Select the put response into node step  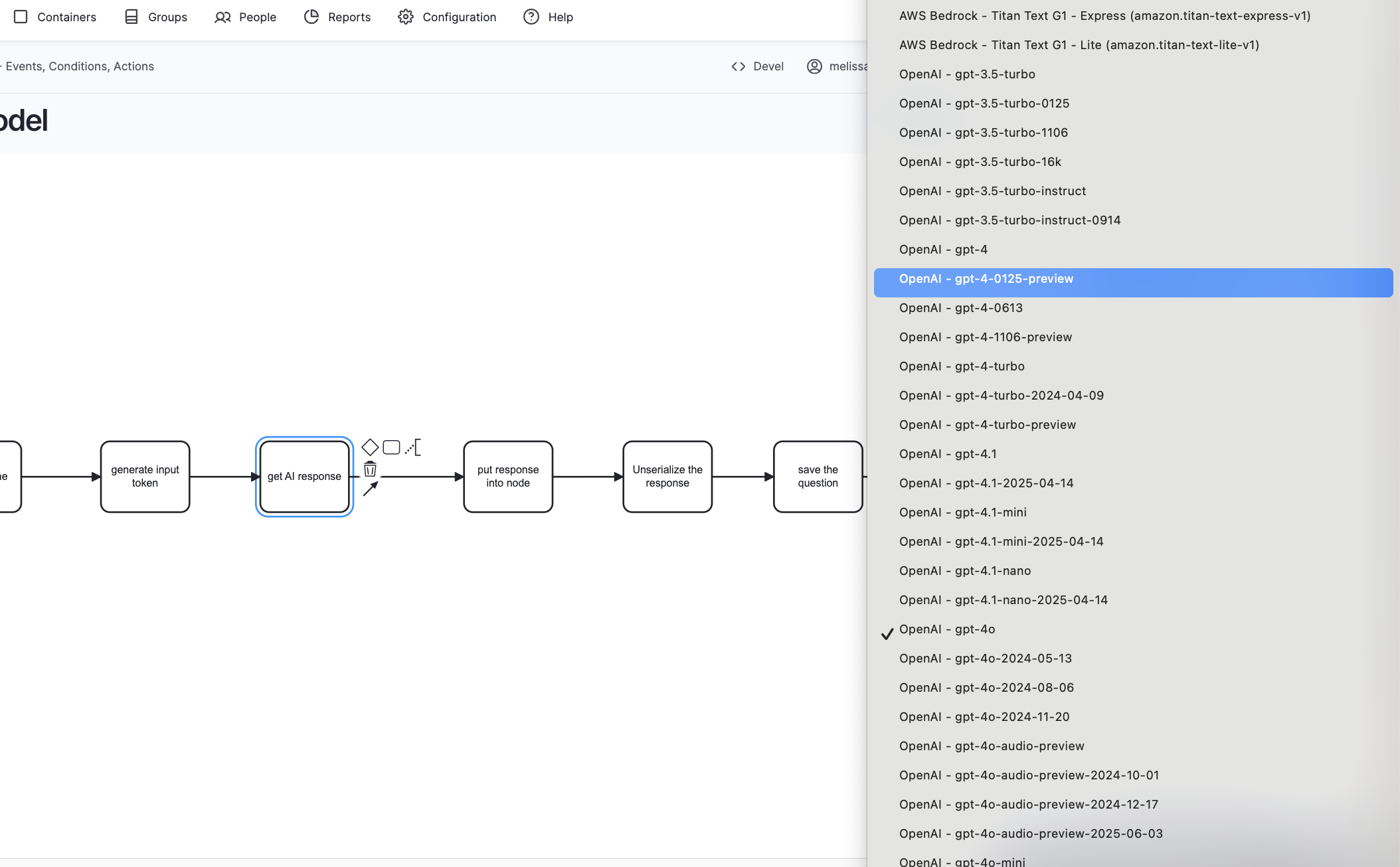507,477
